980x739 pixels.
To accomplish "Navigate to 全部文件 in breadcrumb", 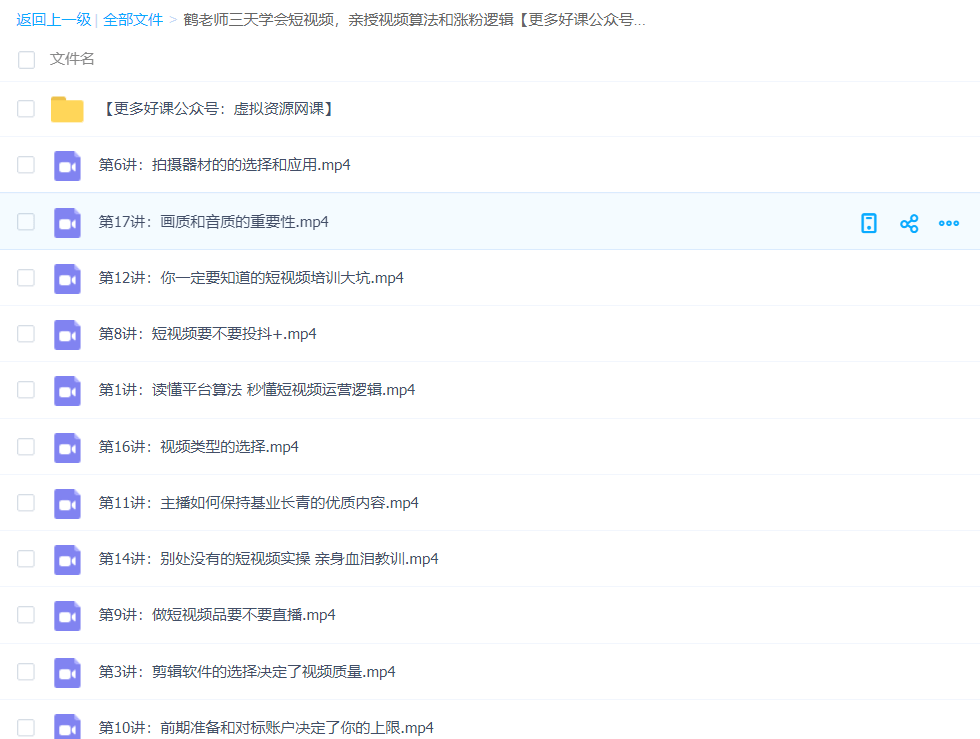I will pos(133,19).
